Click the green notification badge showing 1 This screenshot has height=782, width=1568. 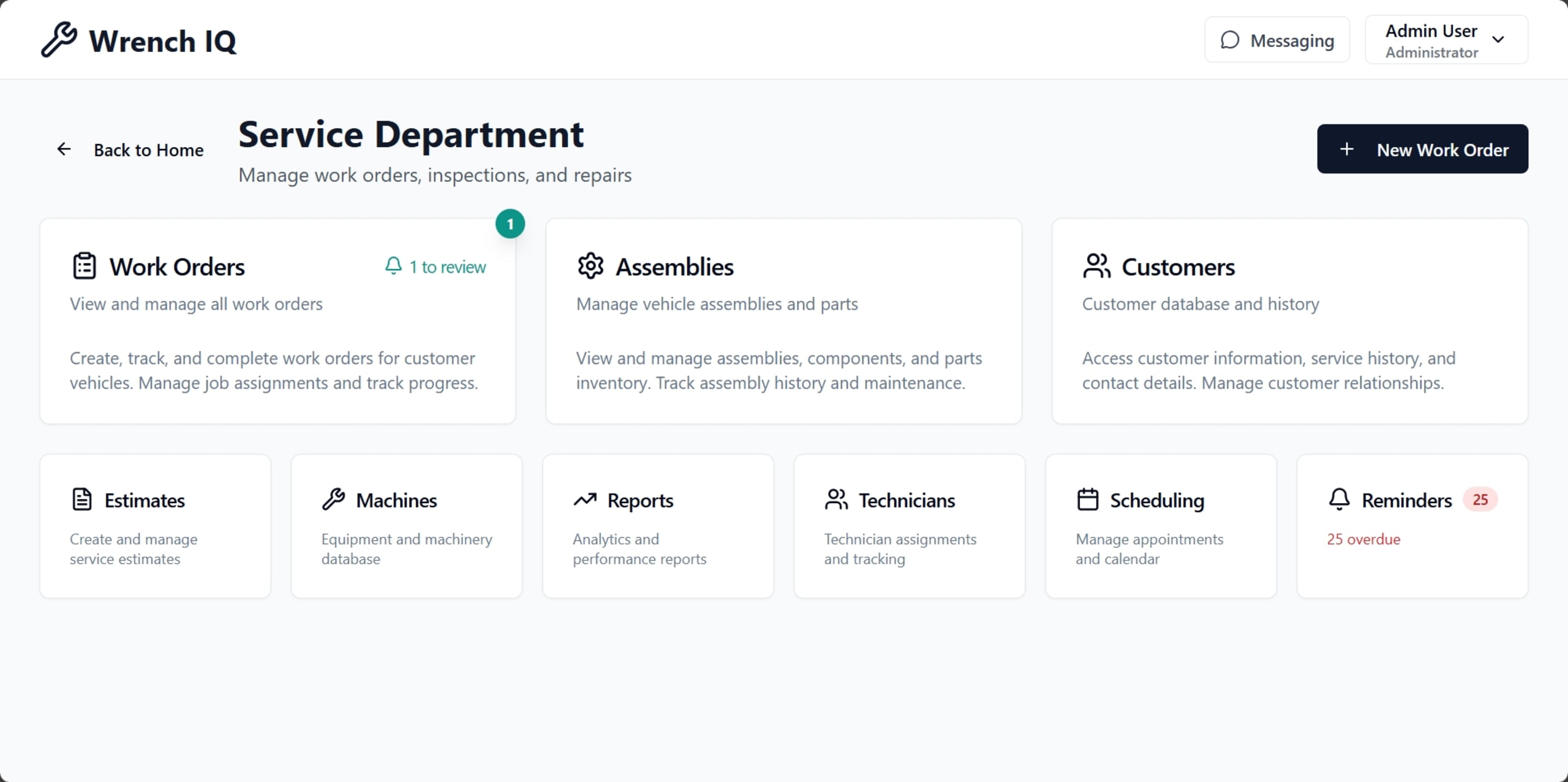click(510, 224)
